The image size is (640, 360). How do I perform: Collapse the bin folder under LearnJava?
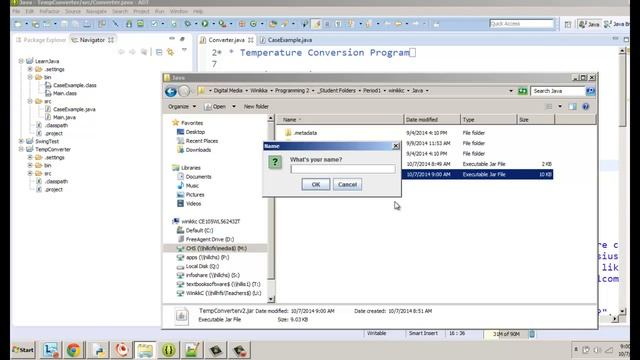(x=30, y=77)
